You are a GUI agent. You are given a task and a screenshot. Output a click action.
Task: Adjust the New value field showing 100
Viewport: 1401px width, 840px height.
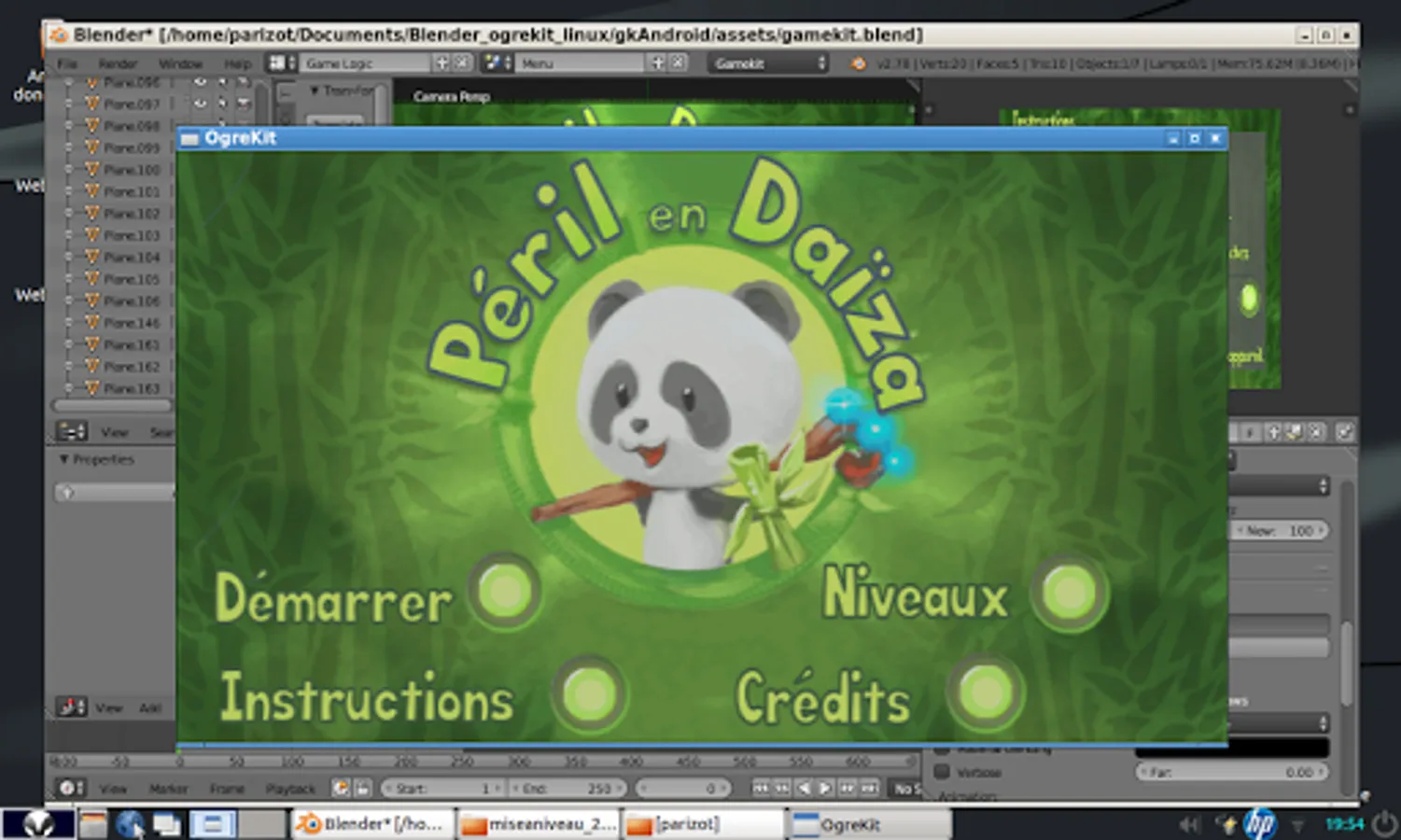(x=1281, y=530)
